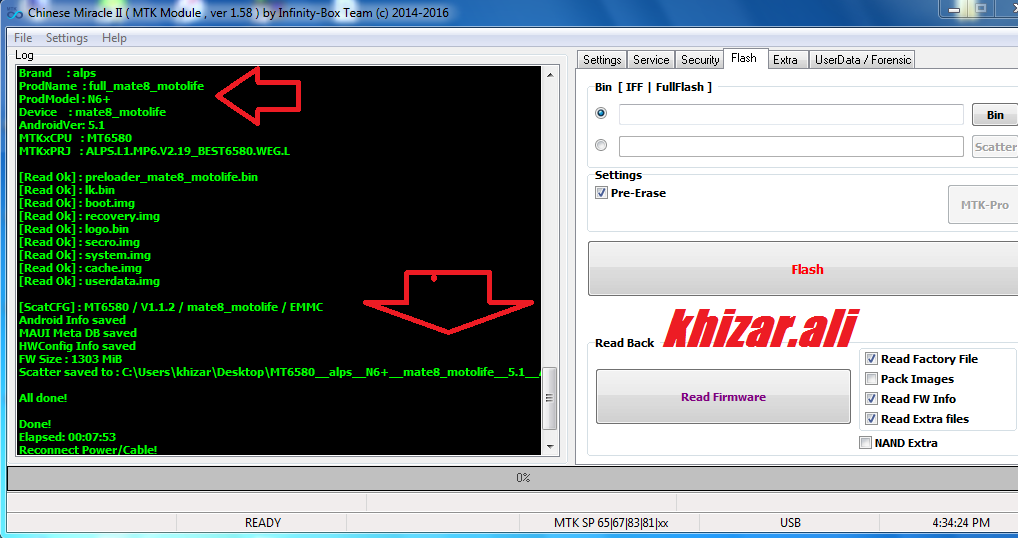Click the 'Reconnect Power/Cable!' log line
This screenshot has height=538, width=1018.
click(x=88, y=450)
